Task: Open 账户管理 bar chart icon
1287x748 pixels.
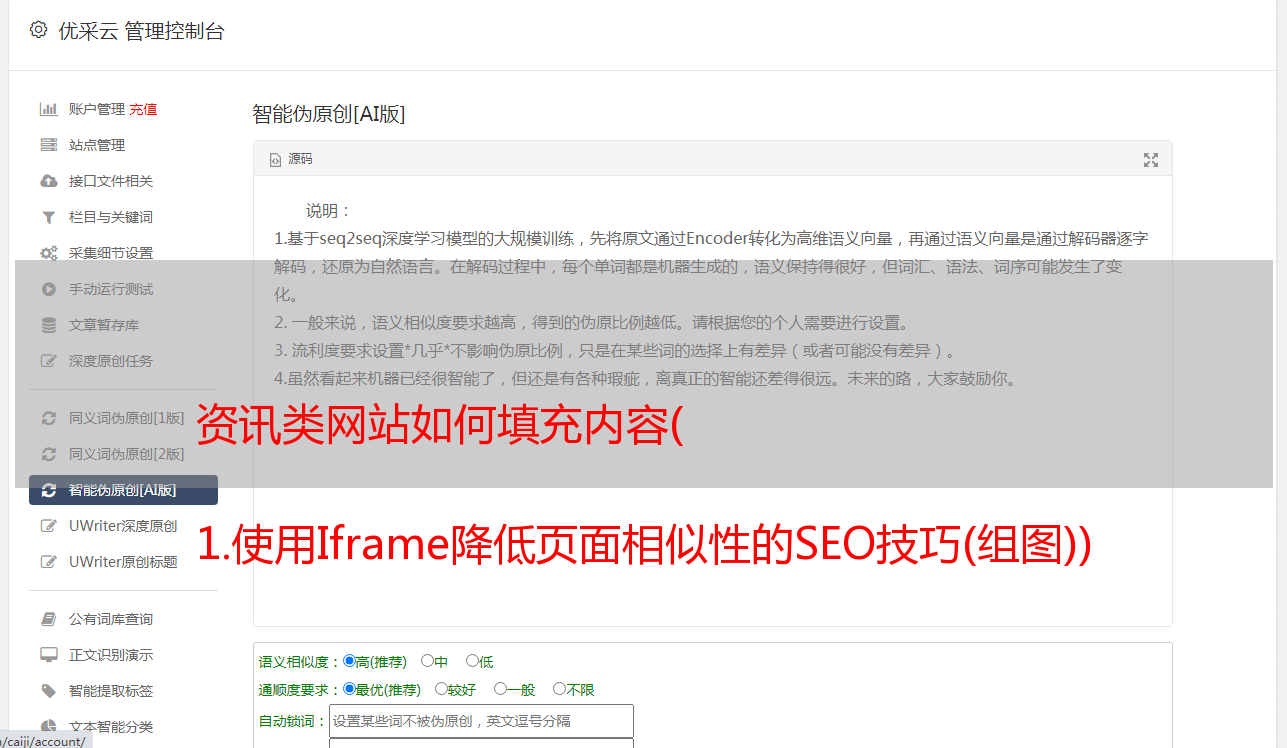Action: 48,109
